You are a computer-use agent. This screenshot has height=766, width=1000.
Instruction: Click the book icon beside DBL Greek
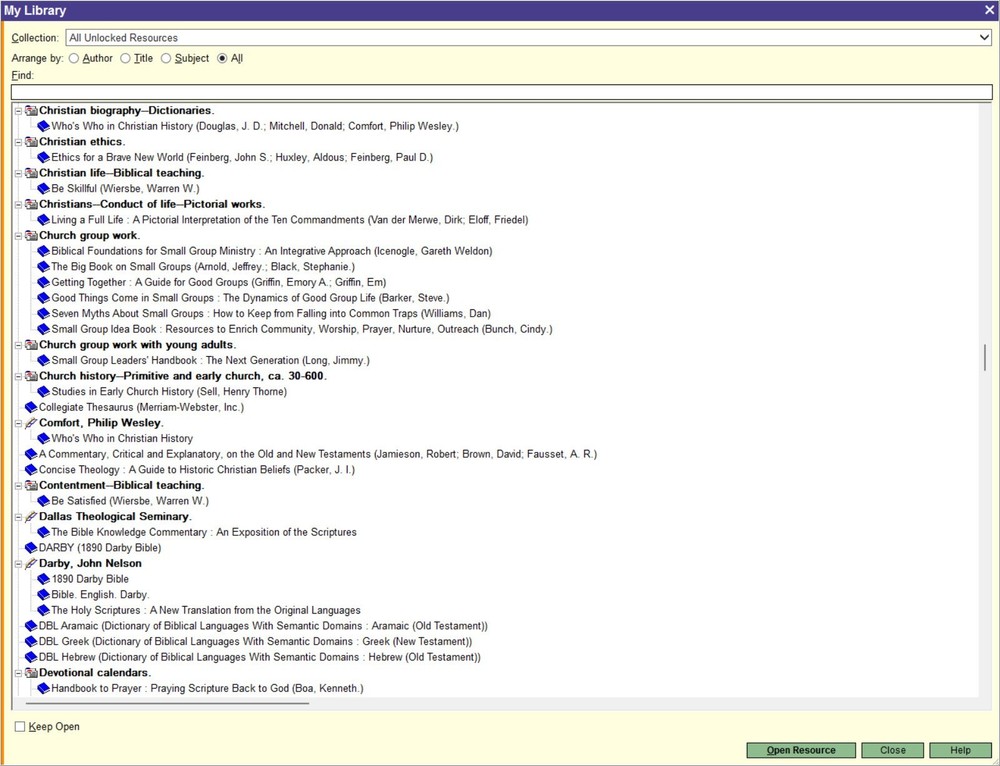pyautogui.click(x=31, y=642)
